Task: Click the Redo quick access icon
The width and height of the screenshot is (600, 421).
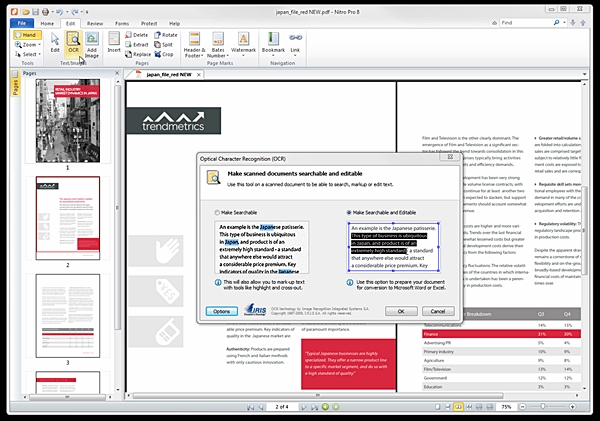Action: tap(75, 12)
